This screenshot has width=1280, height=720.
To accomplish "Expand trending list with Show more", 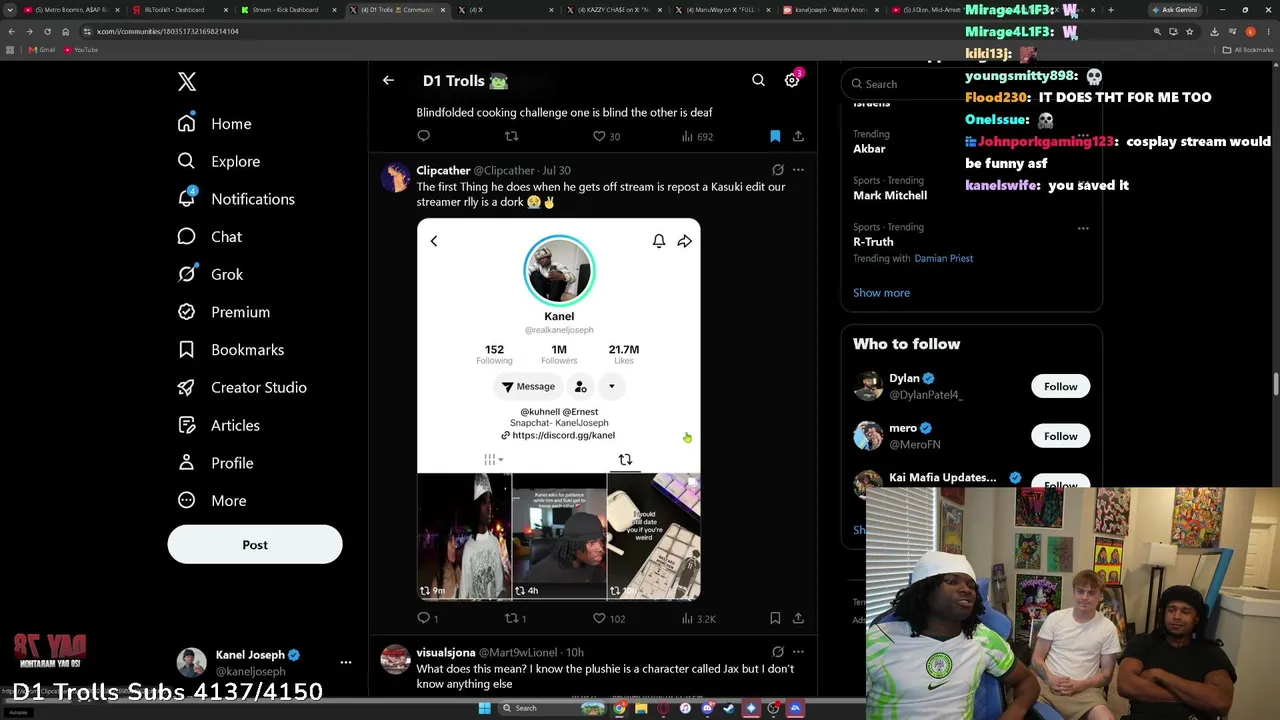I will pos(881,293).
